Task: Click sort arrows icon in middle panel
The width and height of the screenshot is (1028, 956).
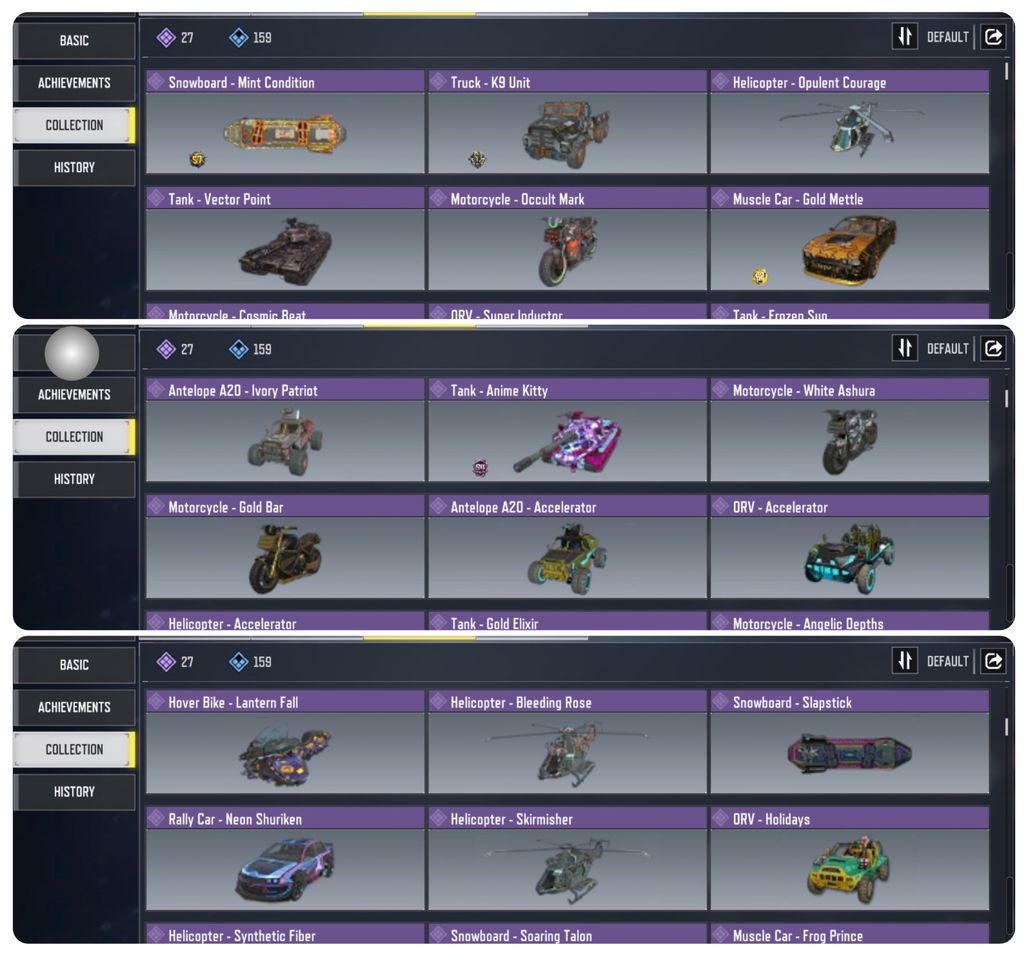Action: click(x=905, y=348)
